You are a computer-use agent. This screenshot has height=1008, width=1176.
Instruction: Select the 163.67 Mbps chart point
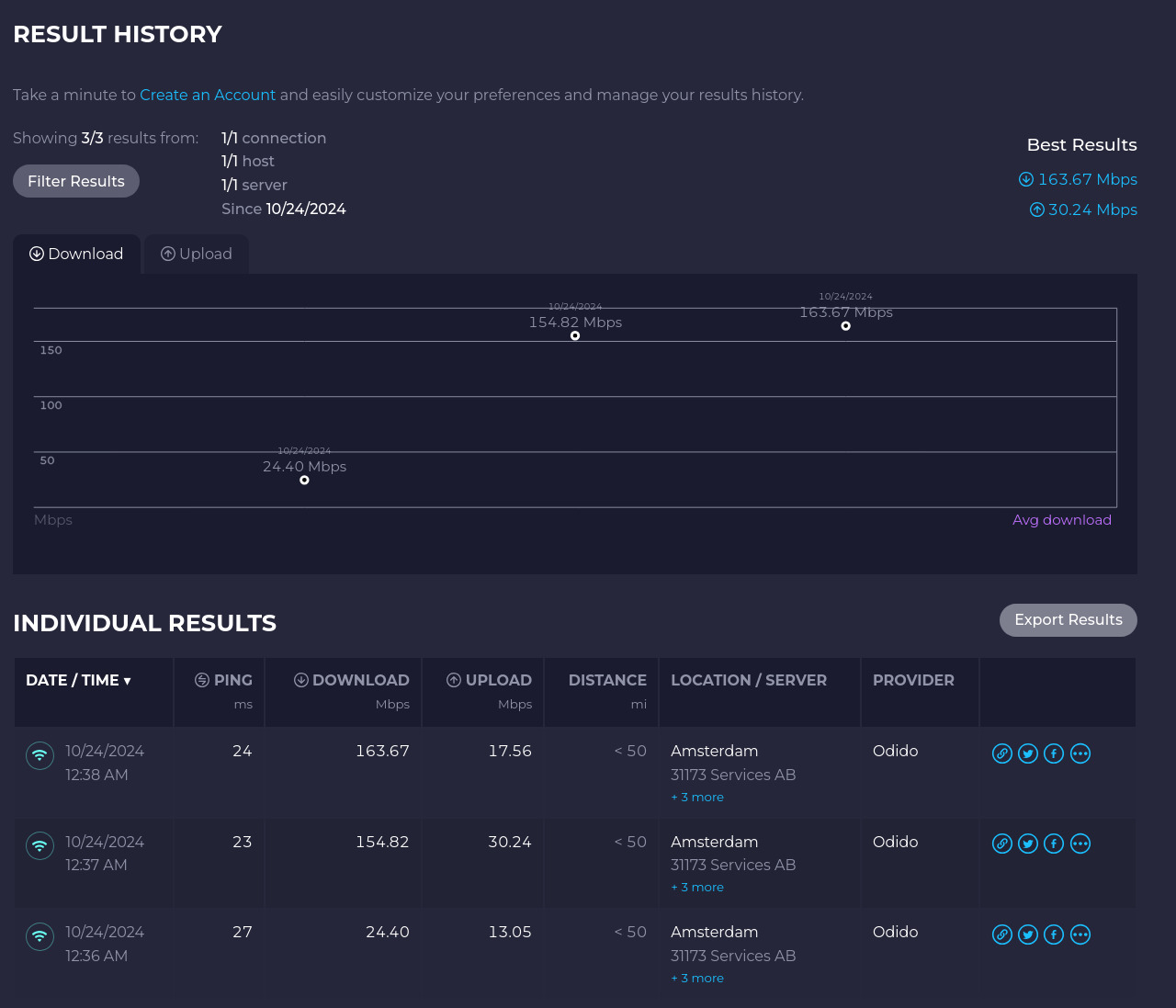coord(846,326)
